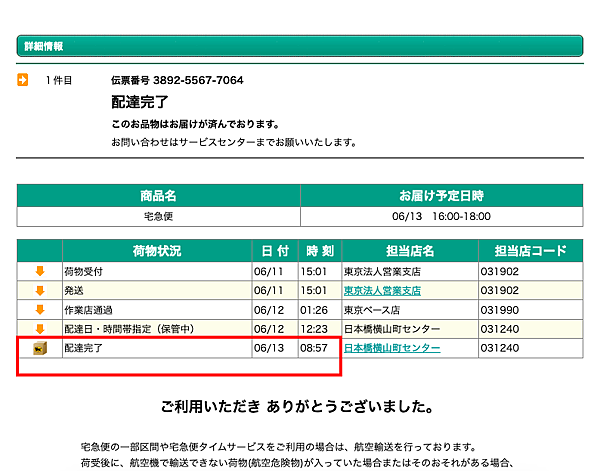Click the 商品名 column header
Image resolution: width=600 pixels, height=471 pixels.
[x=158, y=196]
